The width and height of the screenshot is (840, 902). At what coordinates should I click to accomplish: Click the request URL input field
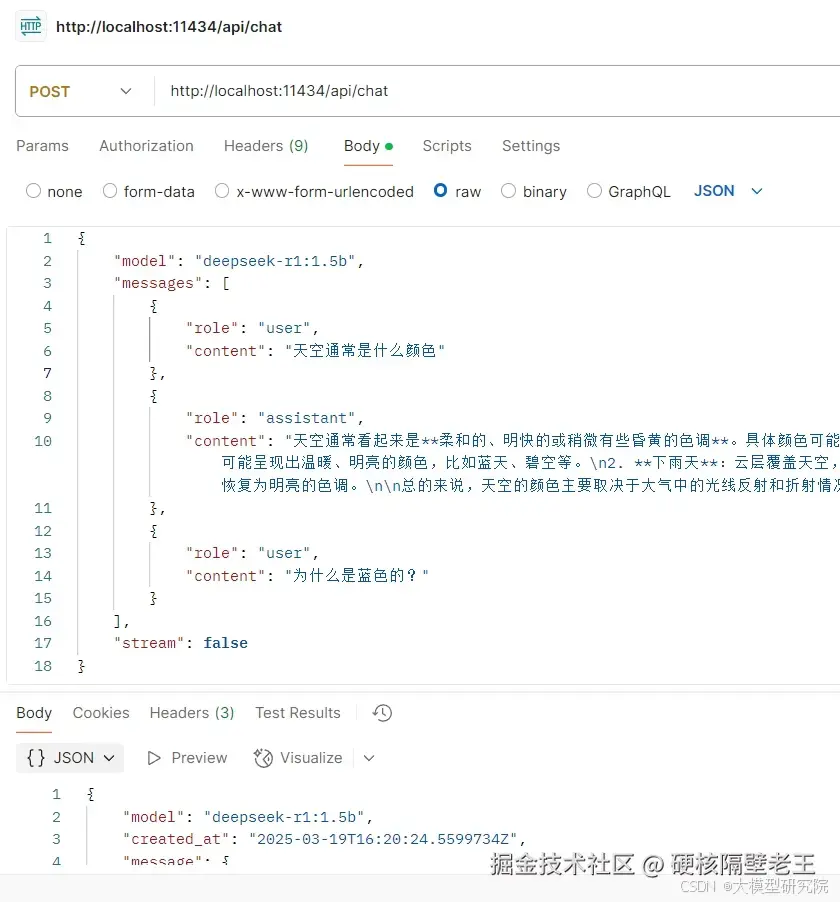point(498,91)
